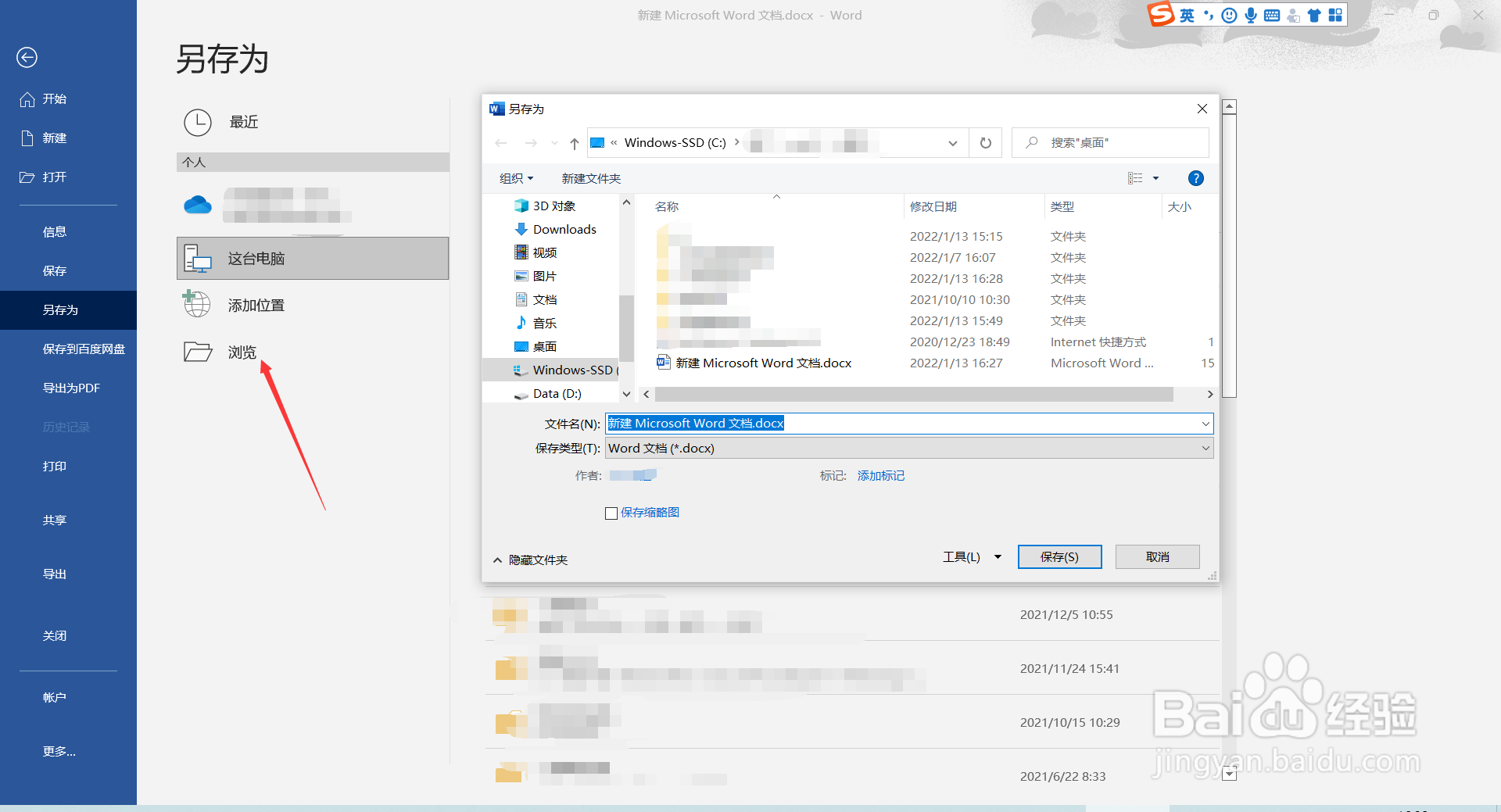This screenshot has height=812, width=1501.
Task: Navigate forward in the save dialog
Action: [x=531, y=143]
